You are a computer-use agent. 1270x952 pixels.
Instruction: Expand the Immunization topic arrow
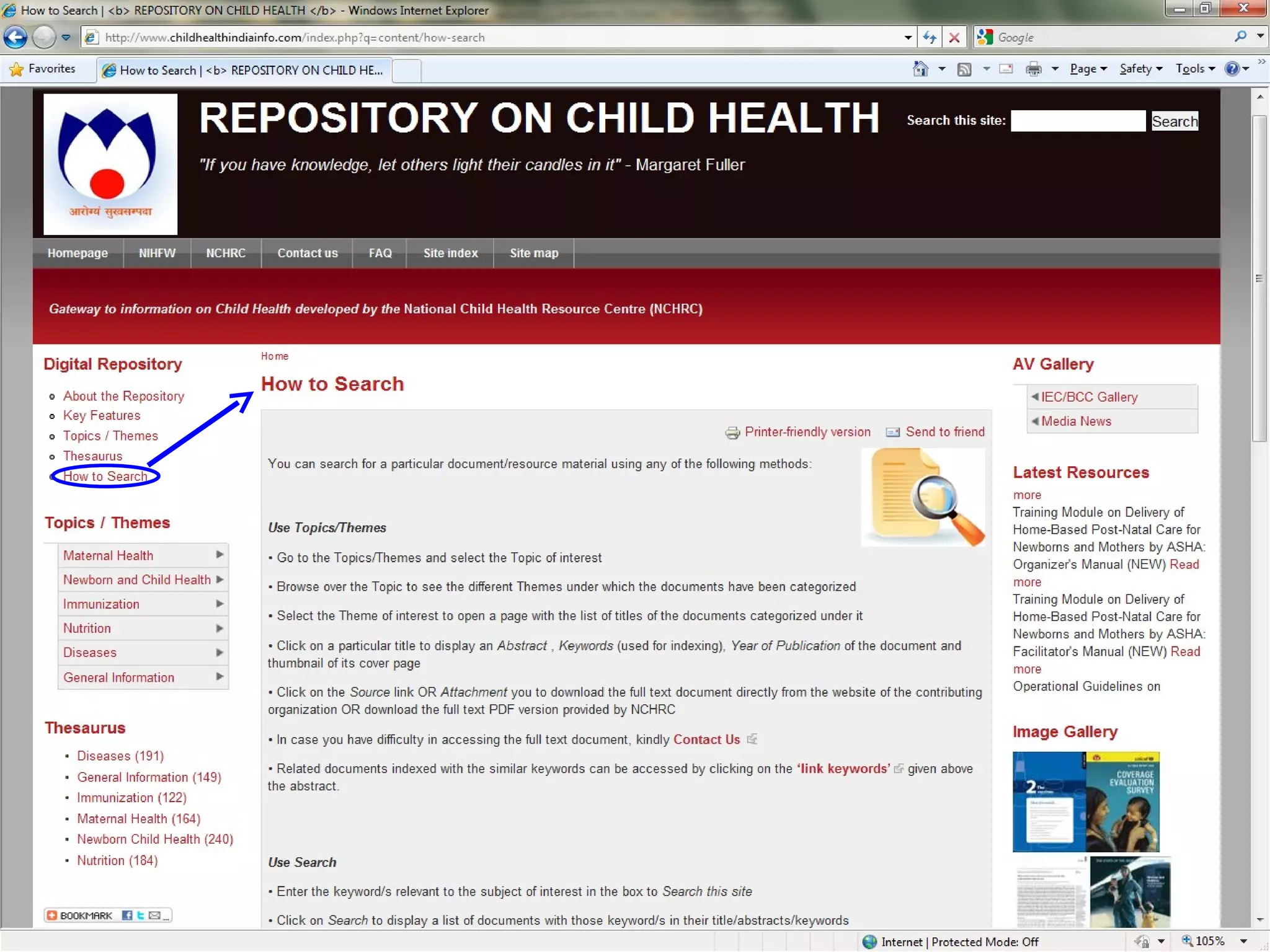point(220,603)
